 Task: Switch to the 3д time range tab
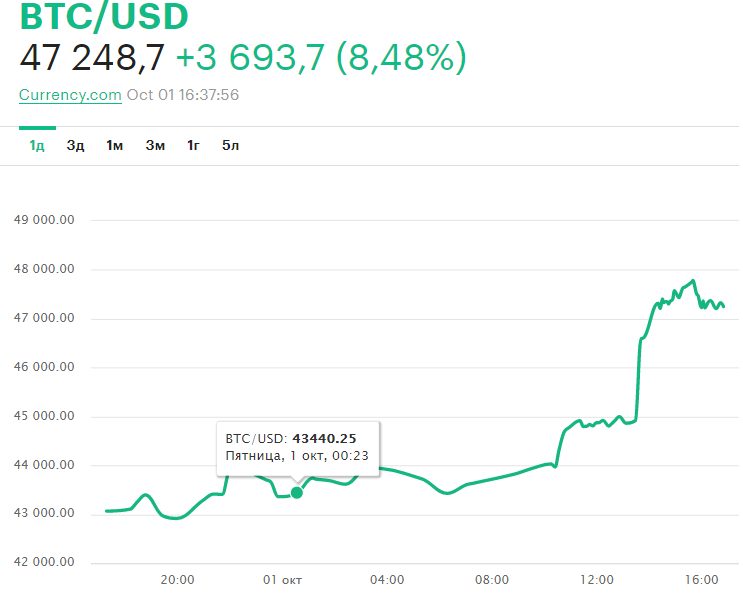click(x=76, y=146)
